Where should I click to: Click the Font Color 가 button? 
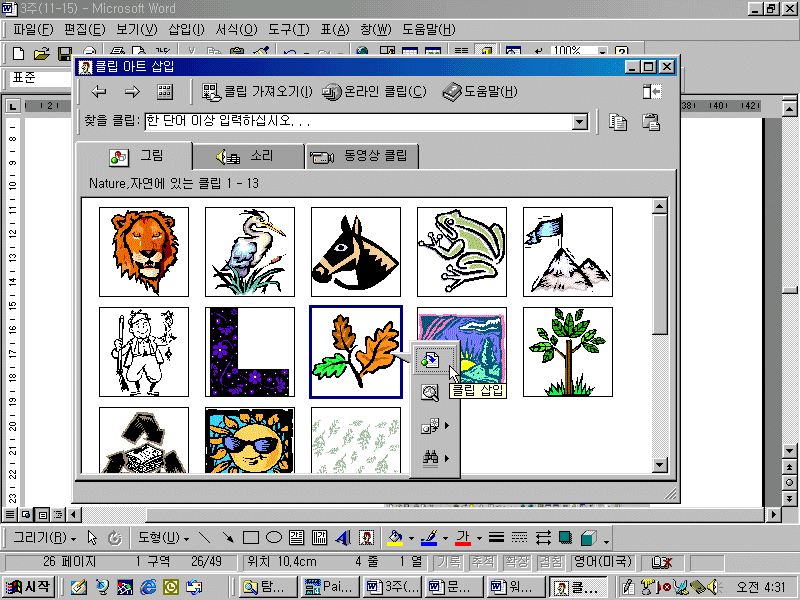[463, 538]
